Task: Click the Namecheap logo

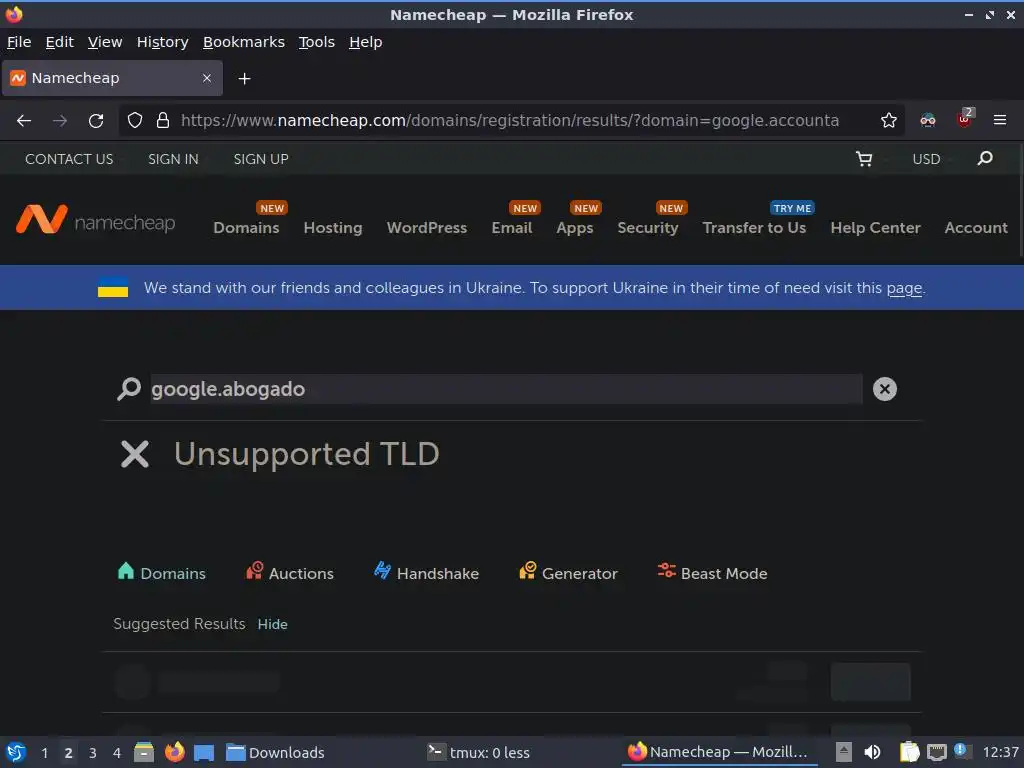Action: click(x=95, y=219)
